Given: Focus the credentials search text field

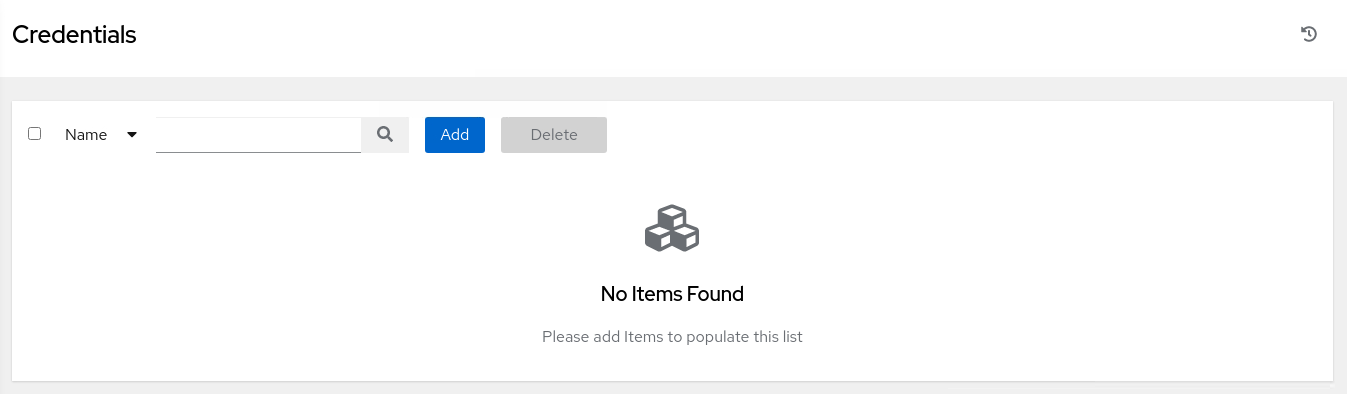Looking at the screenshot, I should (258, 135).
